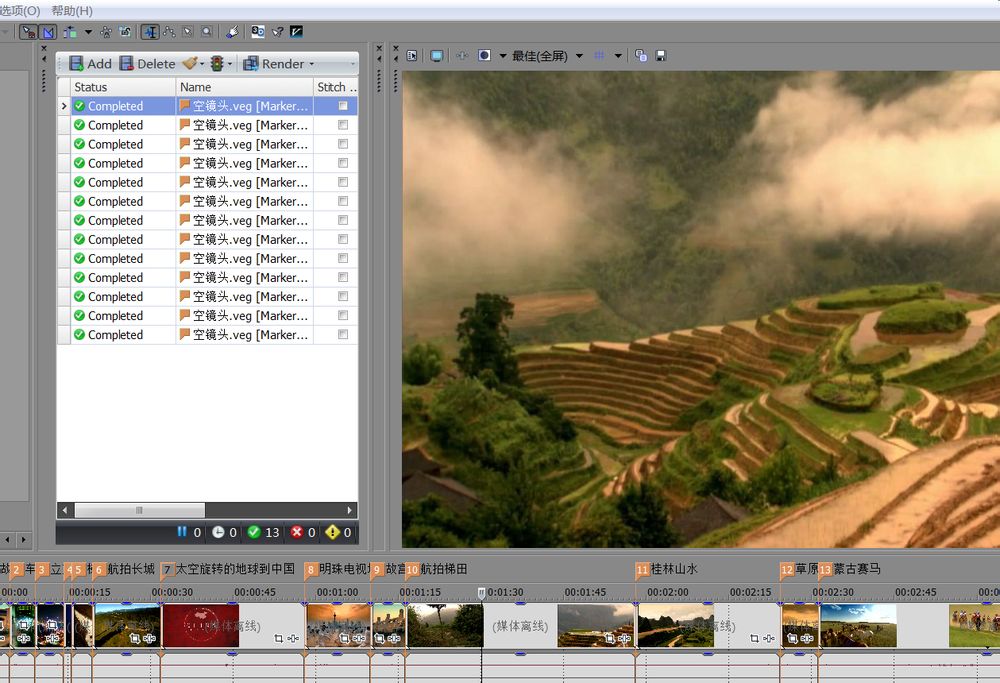Open the 选项(O) menu
The width and height of the screenshot is (1000, 683).
pos(20,10)
